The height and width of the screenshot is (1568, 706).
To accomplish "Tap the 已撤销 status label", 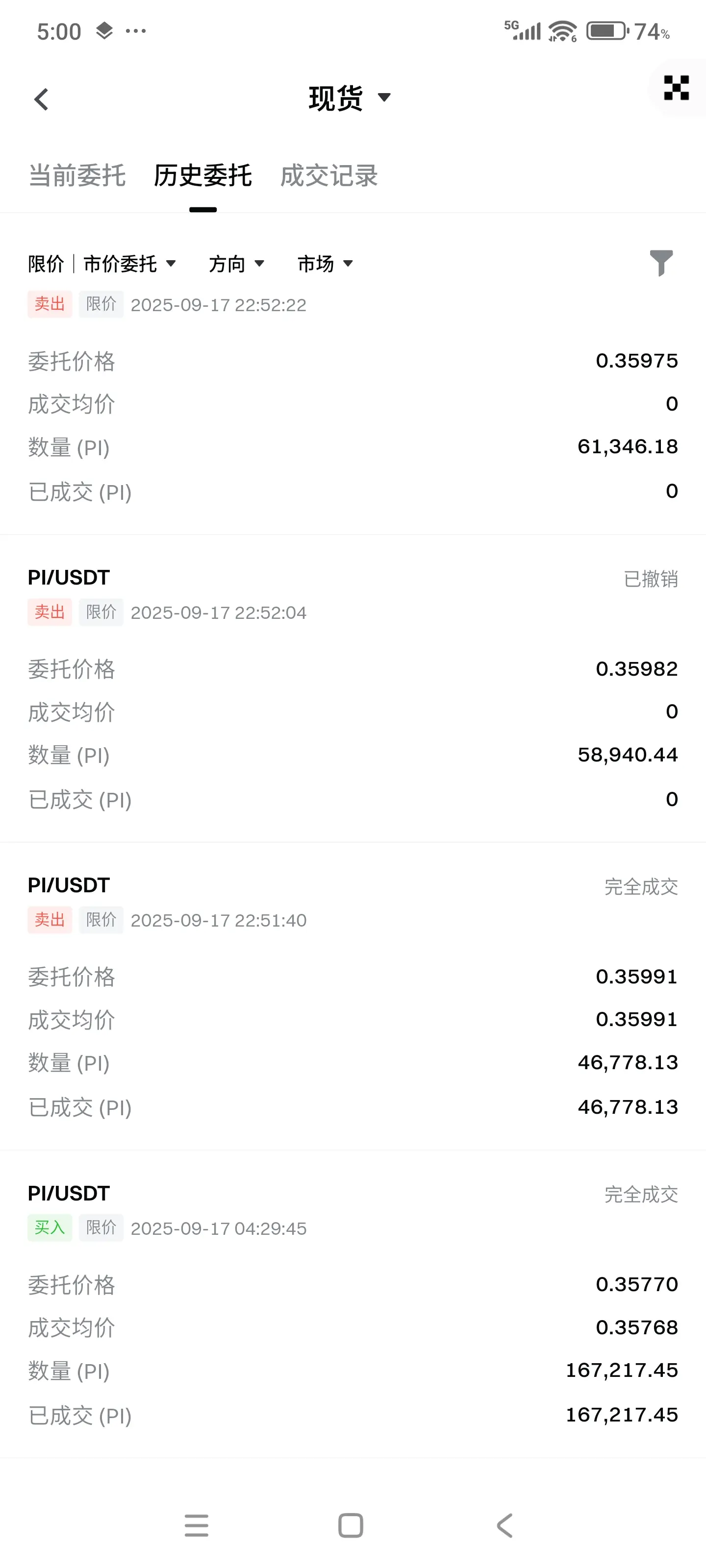I will [x=651, y=578].
